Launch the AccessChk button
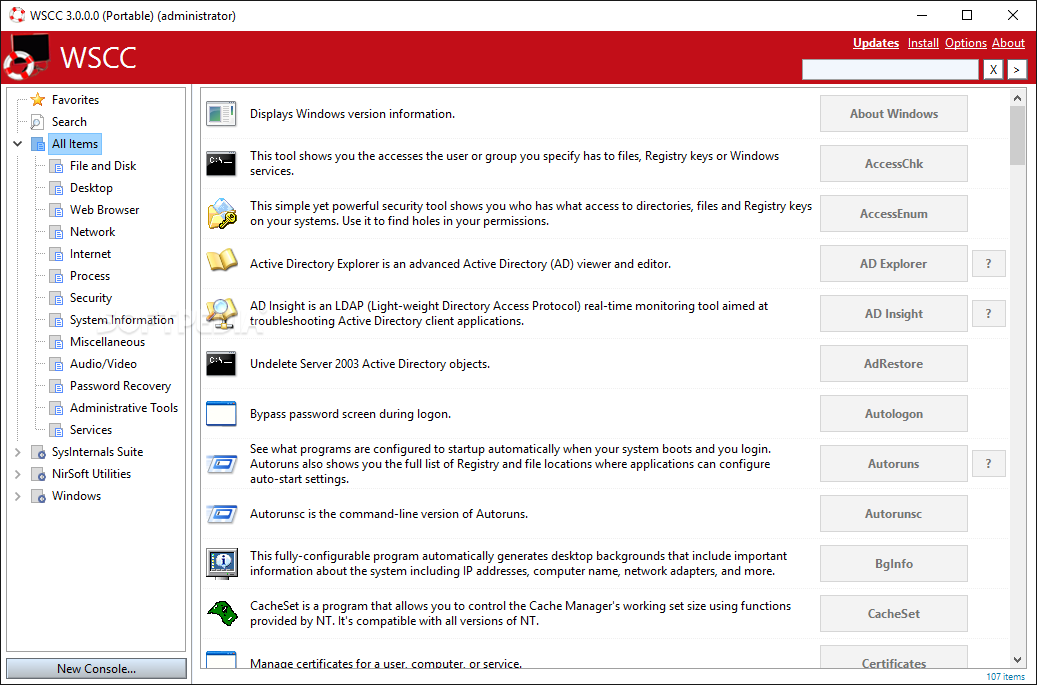 pyautogui.click(x=893, y=163)
